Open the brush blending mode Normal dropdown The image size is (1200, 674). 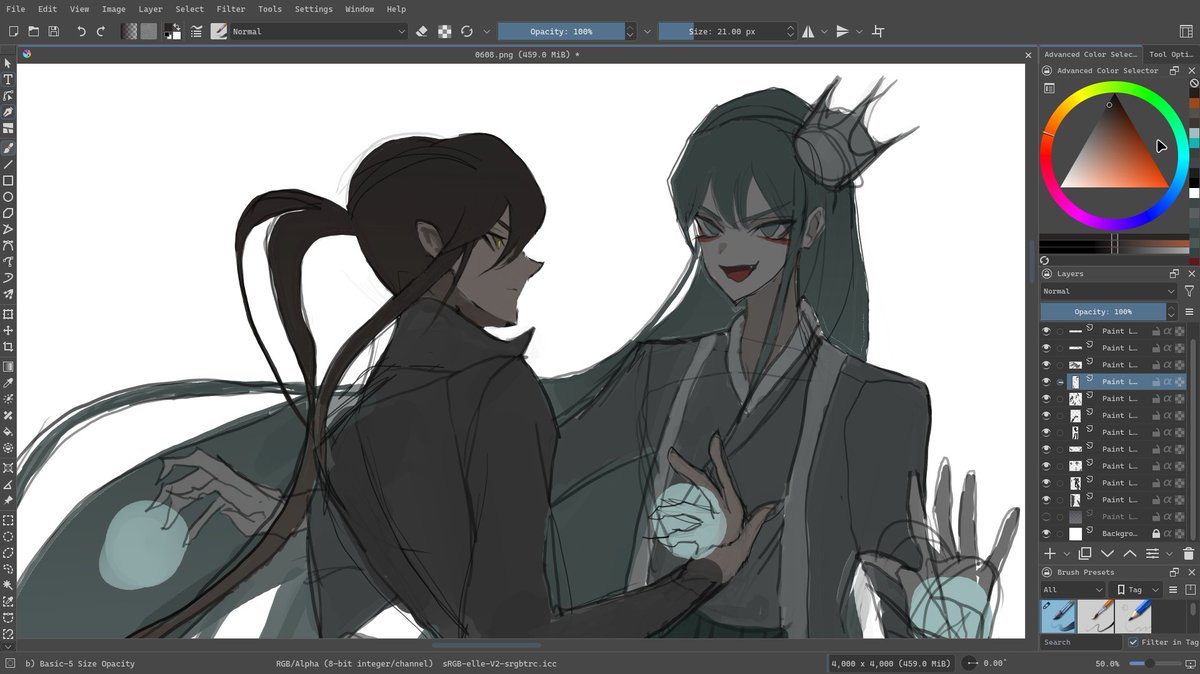point(319,31)
